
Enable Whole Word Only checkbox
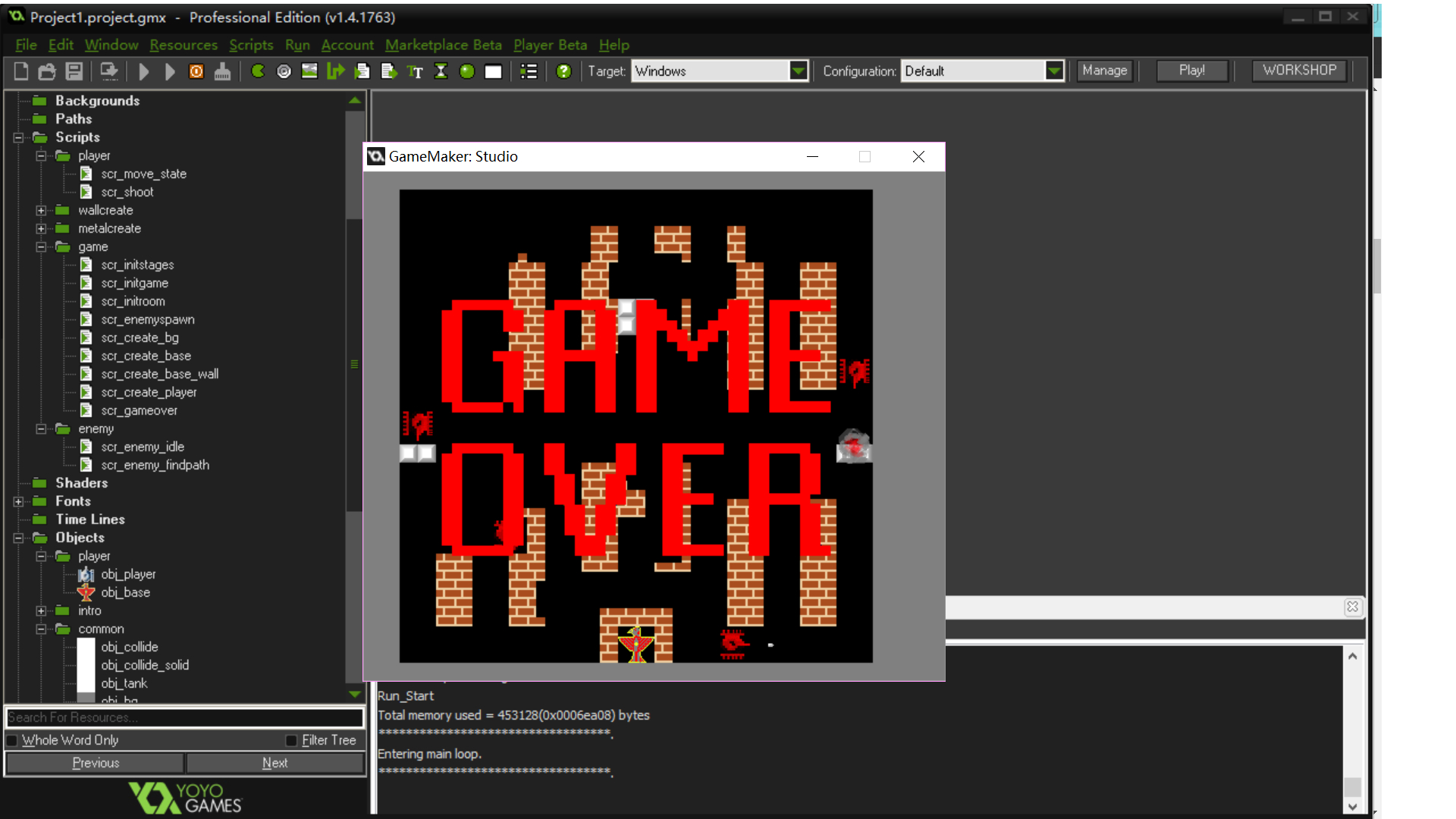[x=12, y=741]
